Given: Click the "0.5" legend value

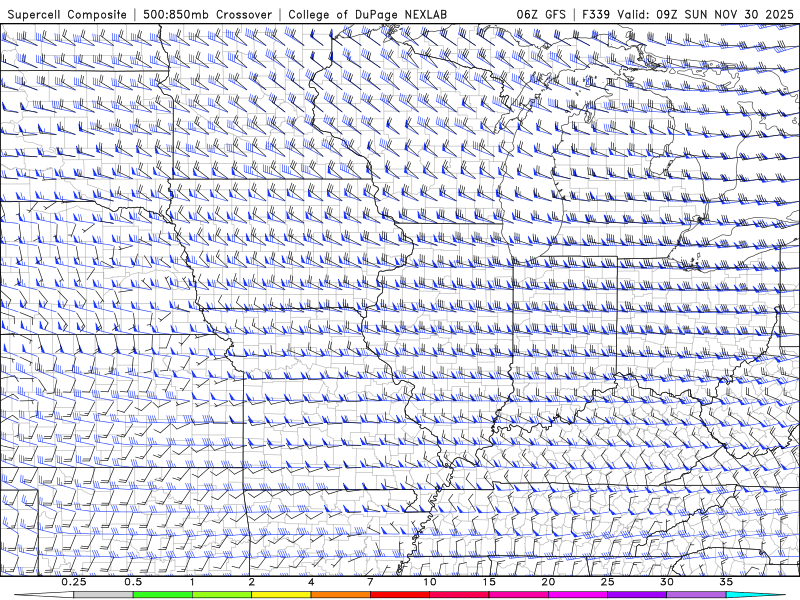Looking at the screenshot, I should click(x=133, y=582).
